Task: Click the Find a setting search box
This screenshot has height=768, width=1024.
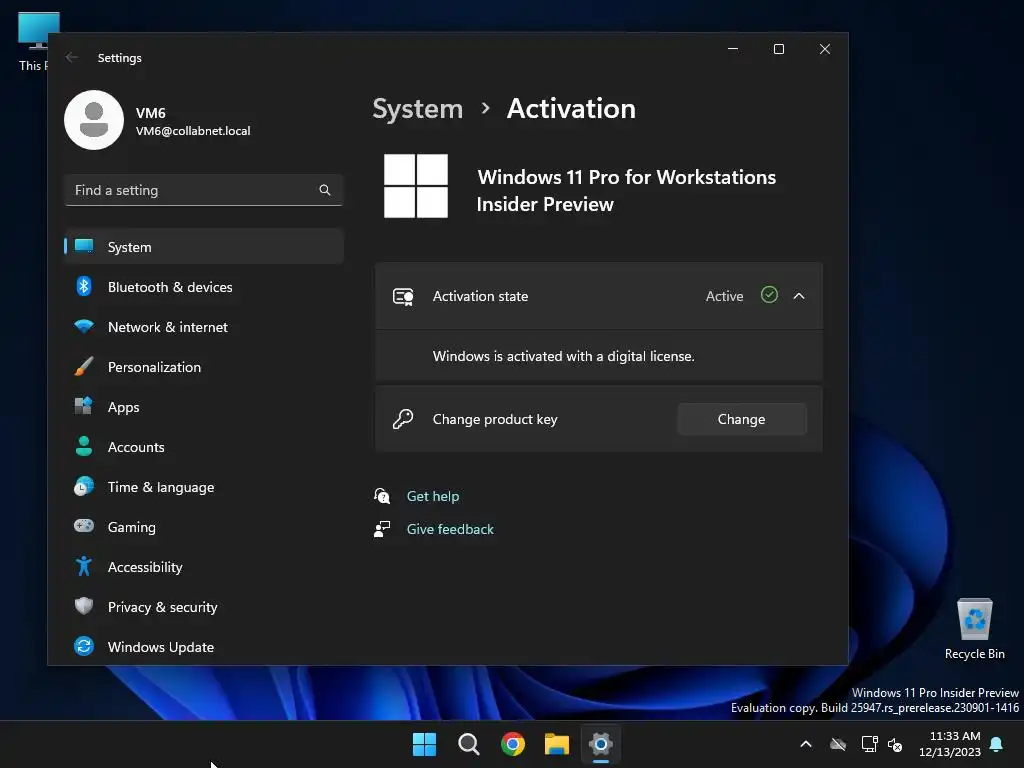Action: [x=204, y=190]
